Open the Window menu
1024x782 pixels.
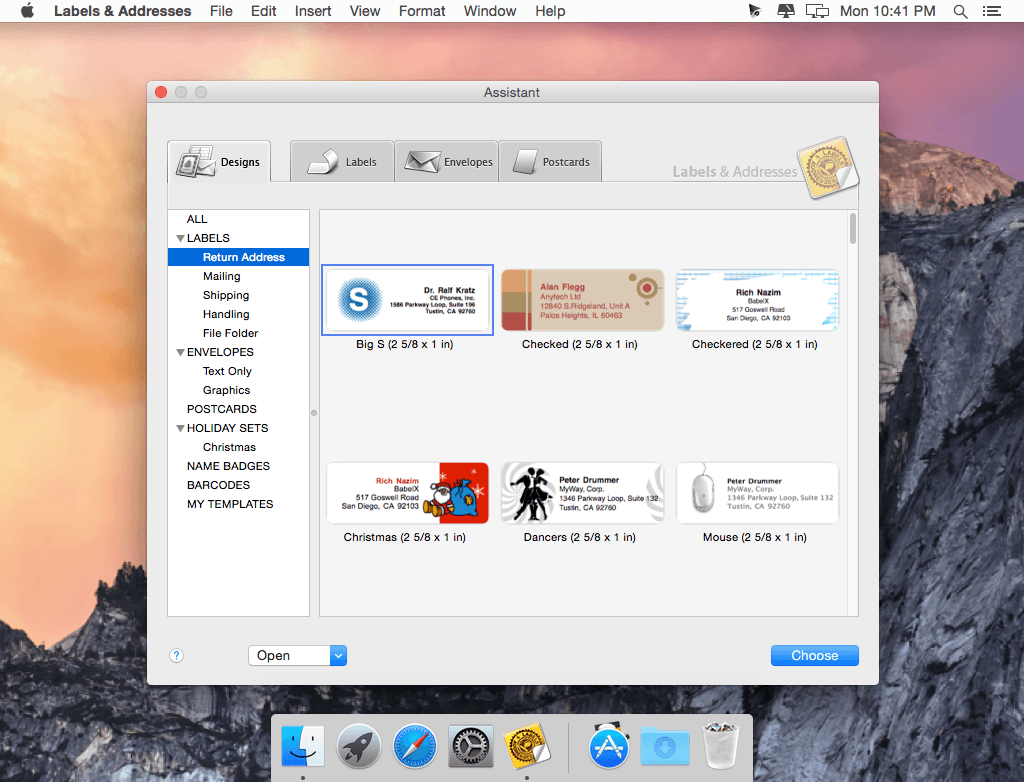coord(490,11)
